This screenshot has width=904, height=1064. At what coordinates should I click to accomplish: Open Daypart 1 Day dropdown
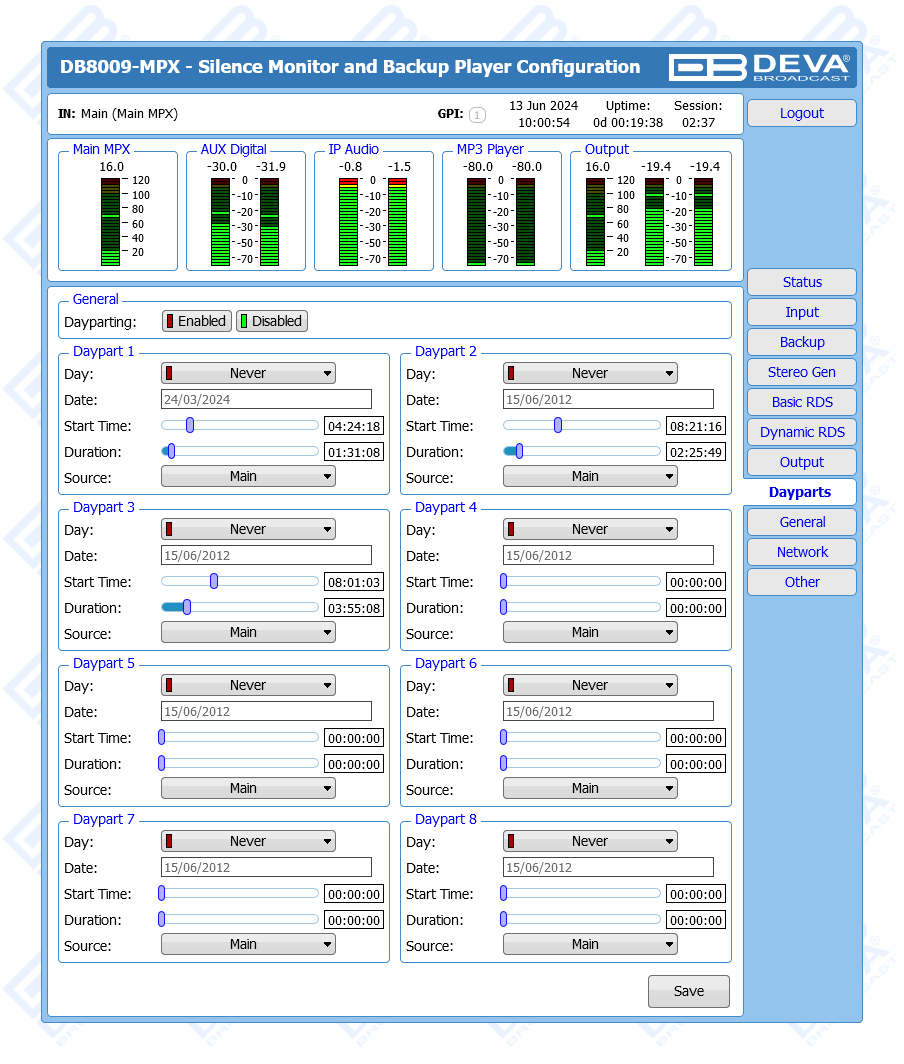248,373
